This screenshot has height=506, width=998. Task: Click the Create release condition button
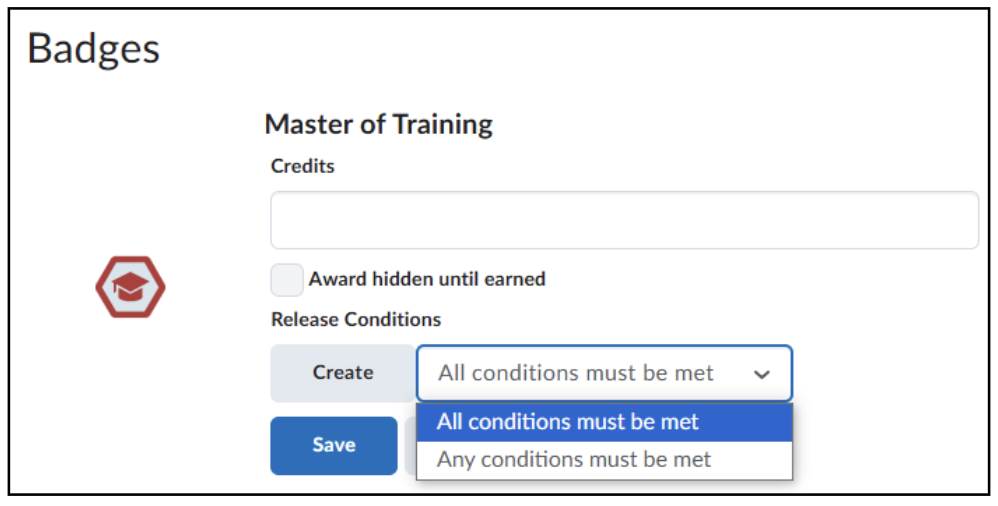click(343, 373)
